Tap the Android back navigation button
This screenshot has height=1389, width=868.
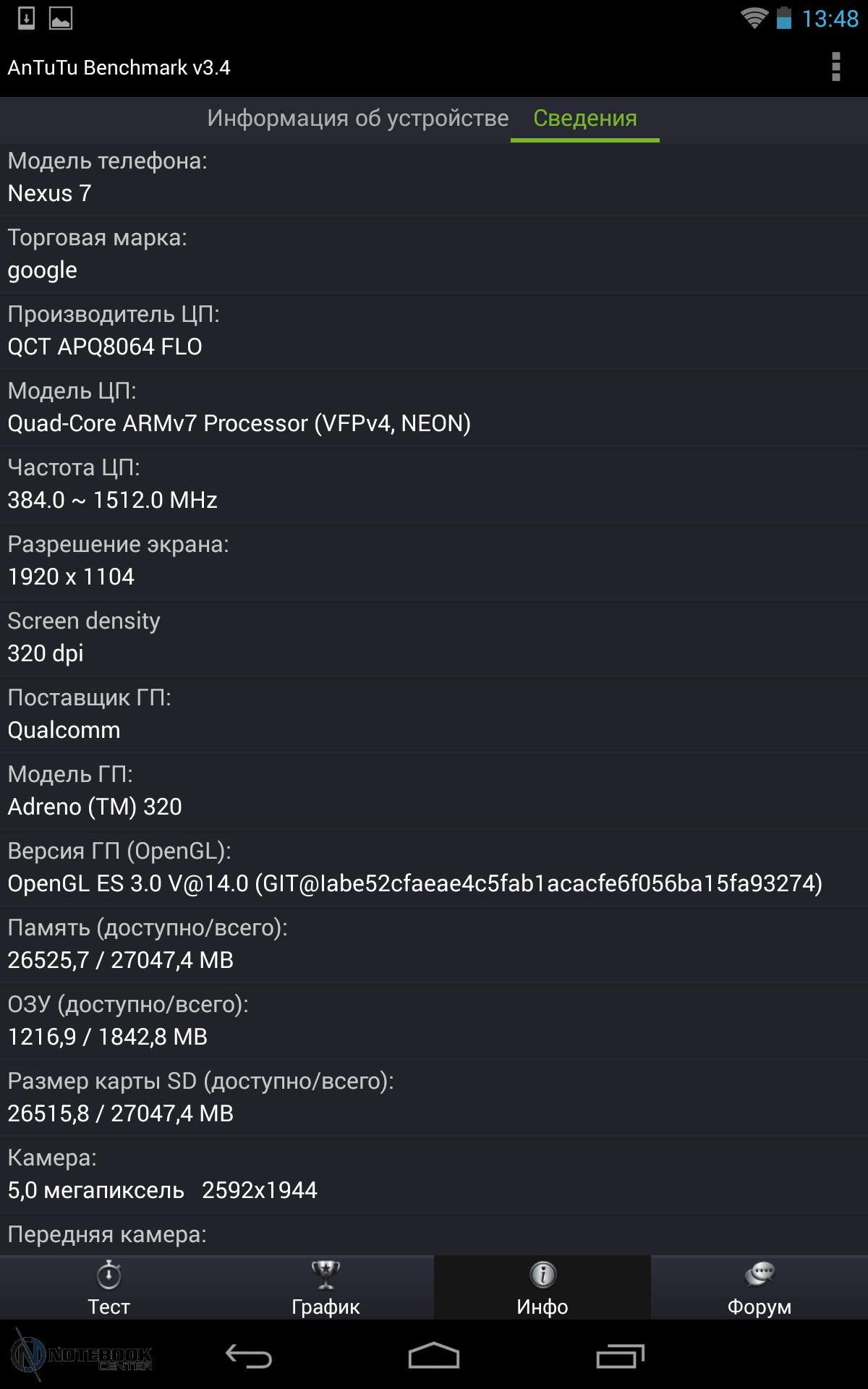(248, 1356)
